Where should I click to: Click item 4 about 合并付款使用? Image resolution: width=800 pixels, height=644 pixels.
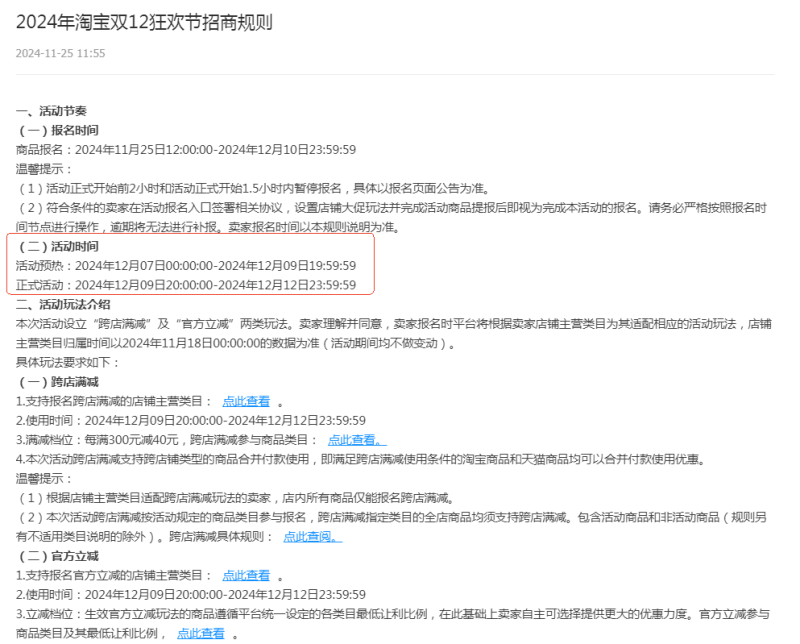click(x=361, y=459)
